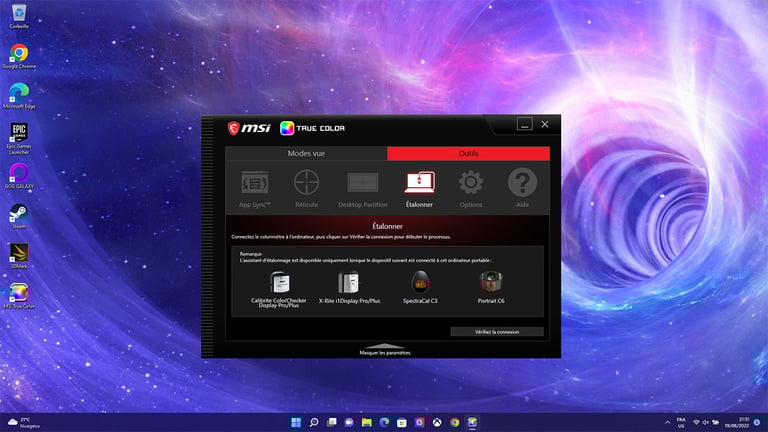
Task: Open File Explorer from taskbar
Action: (367, 422)
